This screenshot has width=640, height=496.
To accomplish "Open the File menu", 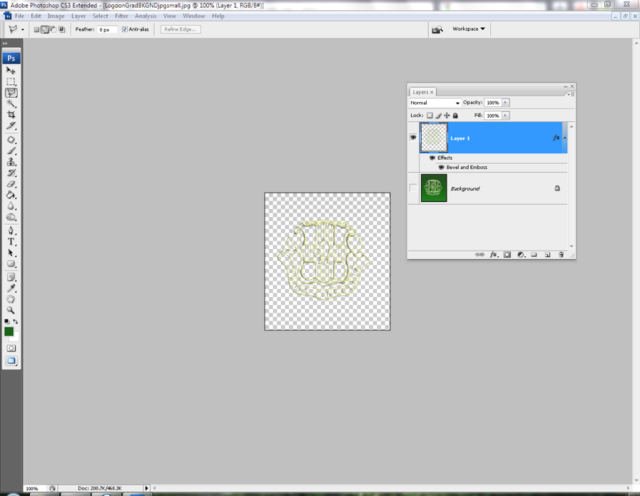I will (19, 16).
